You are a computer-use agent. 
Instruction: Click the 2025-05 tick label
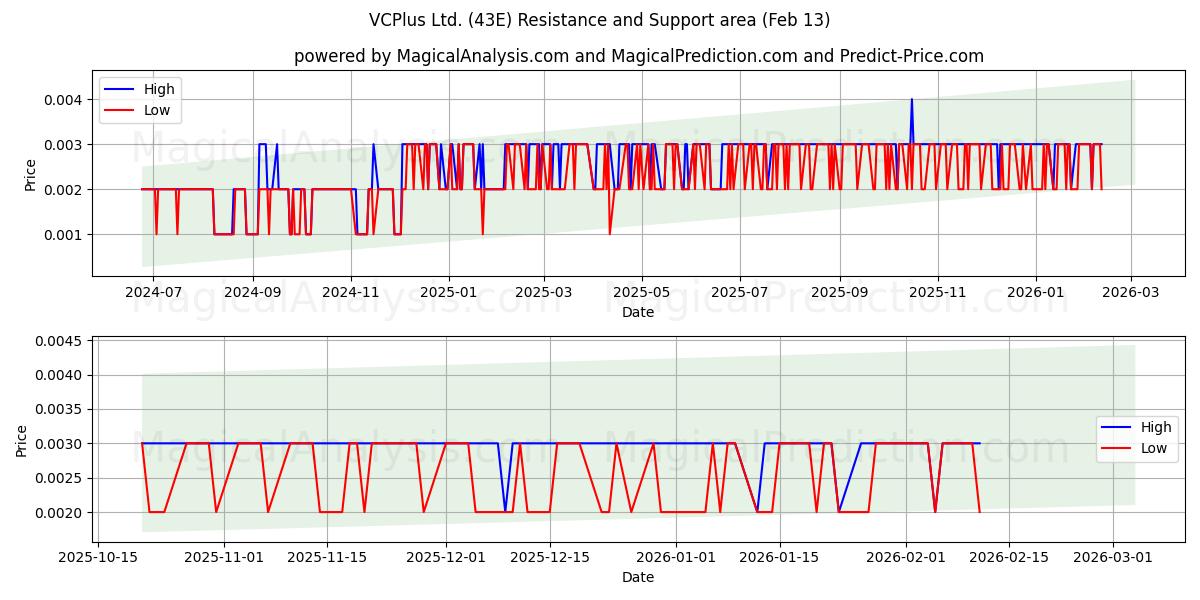coord(641,293)
